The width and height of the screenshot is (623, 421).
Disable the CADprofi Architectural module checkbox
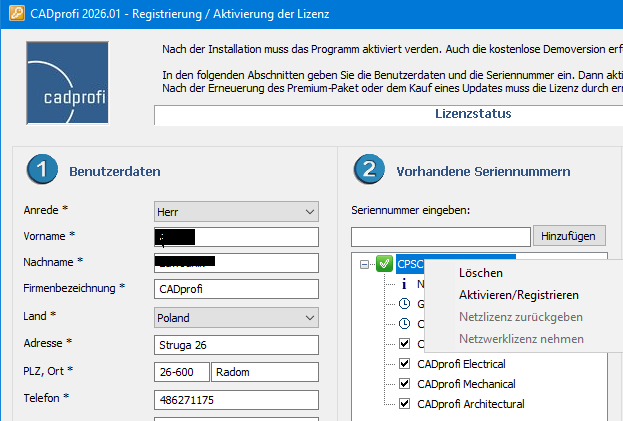click(x=405, y=404)
